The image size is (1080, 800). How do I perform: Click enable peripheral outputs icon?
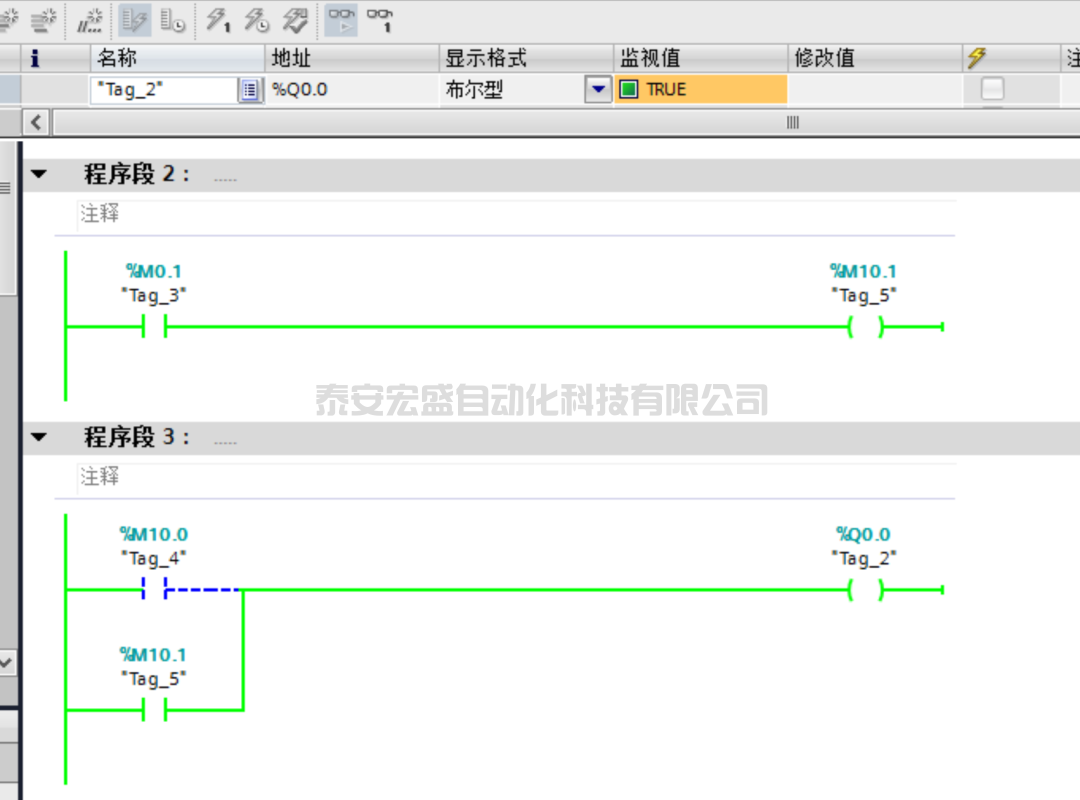pyautogui.click(x=295, y=19)
